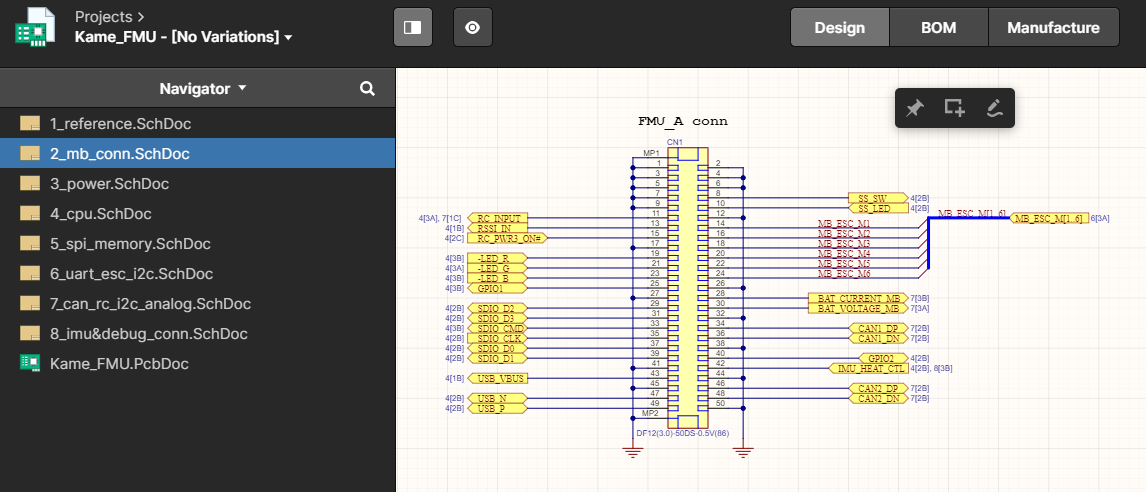Select the RC_INPUT port
1146x492 pixels.
496,218
